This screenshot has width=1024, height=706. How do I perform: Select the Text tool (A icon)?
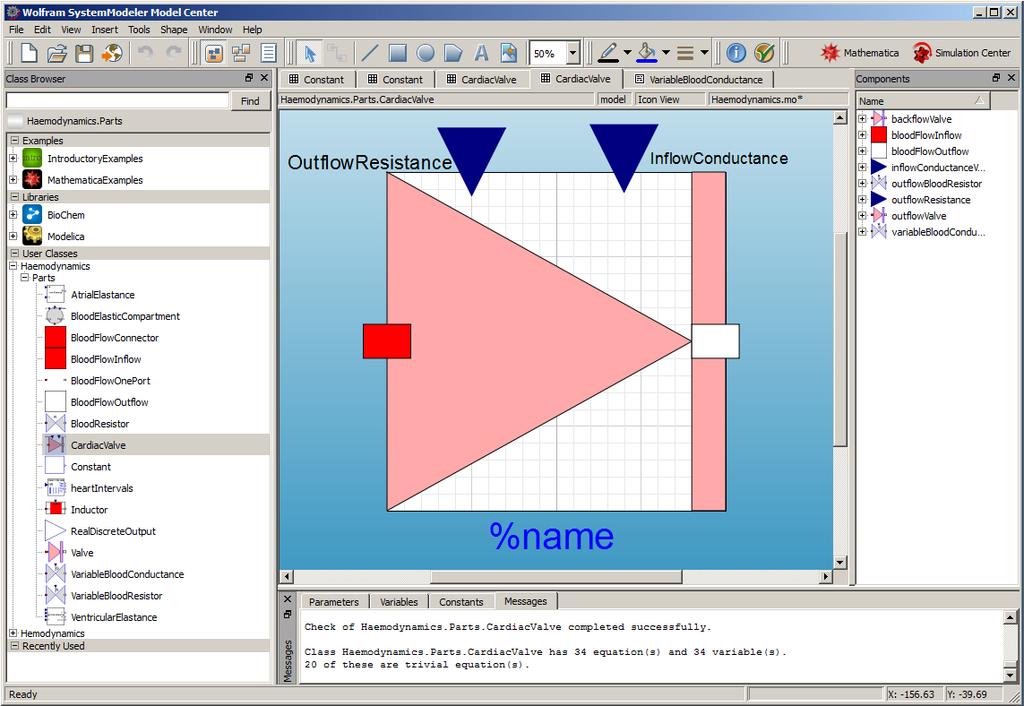(481, 53)
